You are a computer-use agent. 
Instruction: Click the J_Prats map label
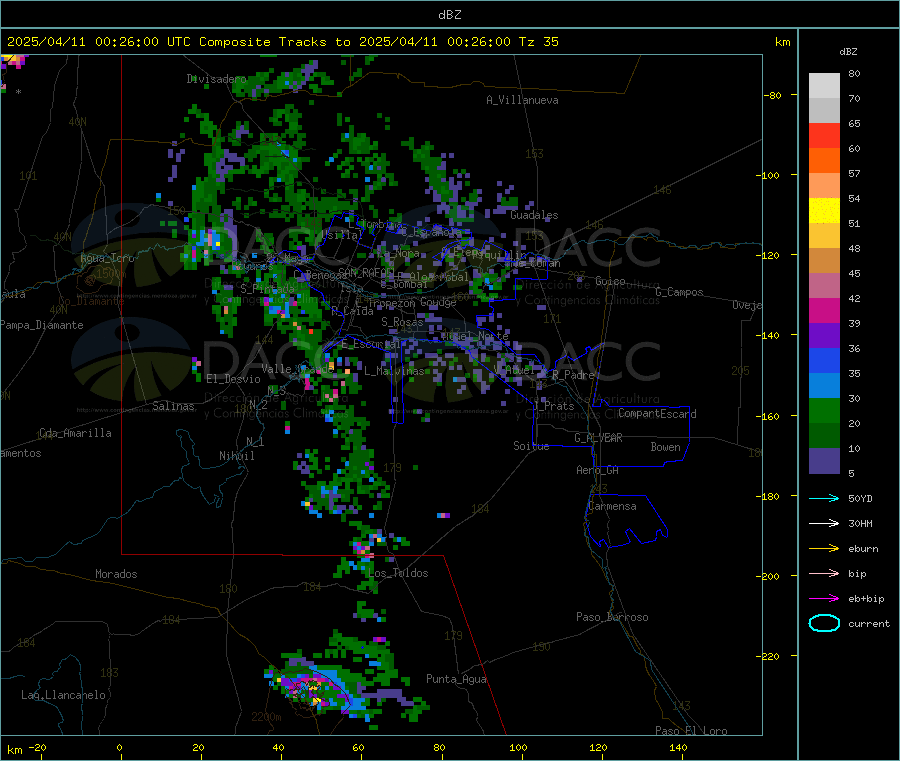coord(554,406)
